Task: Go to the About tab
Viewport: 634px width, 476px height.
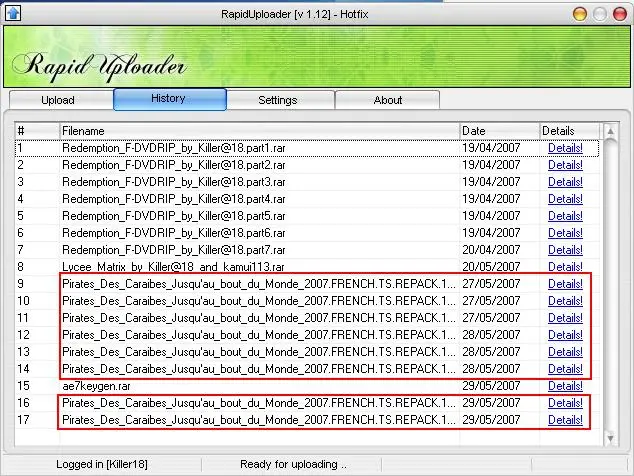Action: [x=387, y=100]
